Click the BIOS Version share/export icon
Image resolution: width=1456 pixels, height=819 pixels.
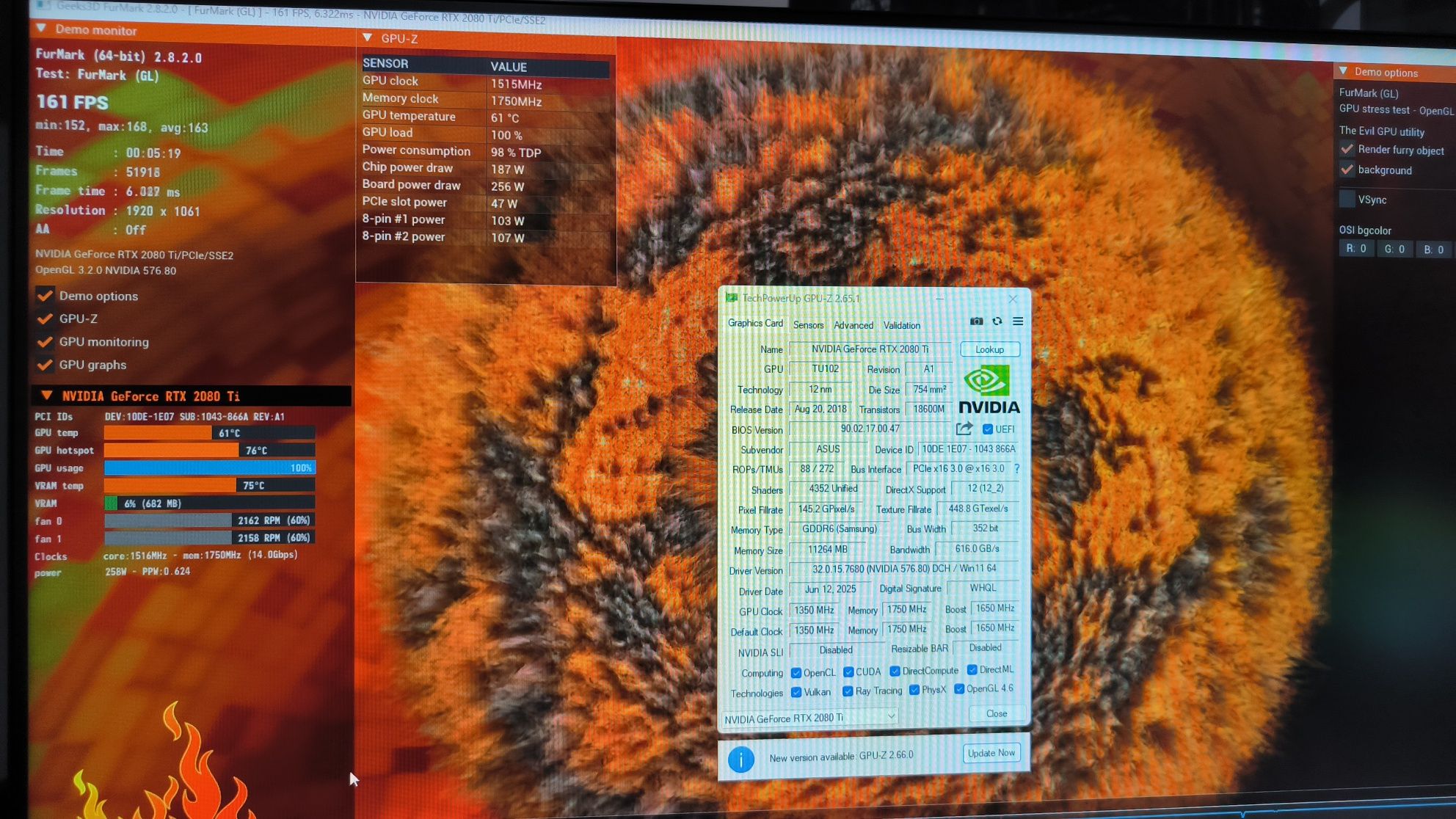tap(964, 429)
